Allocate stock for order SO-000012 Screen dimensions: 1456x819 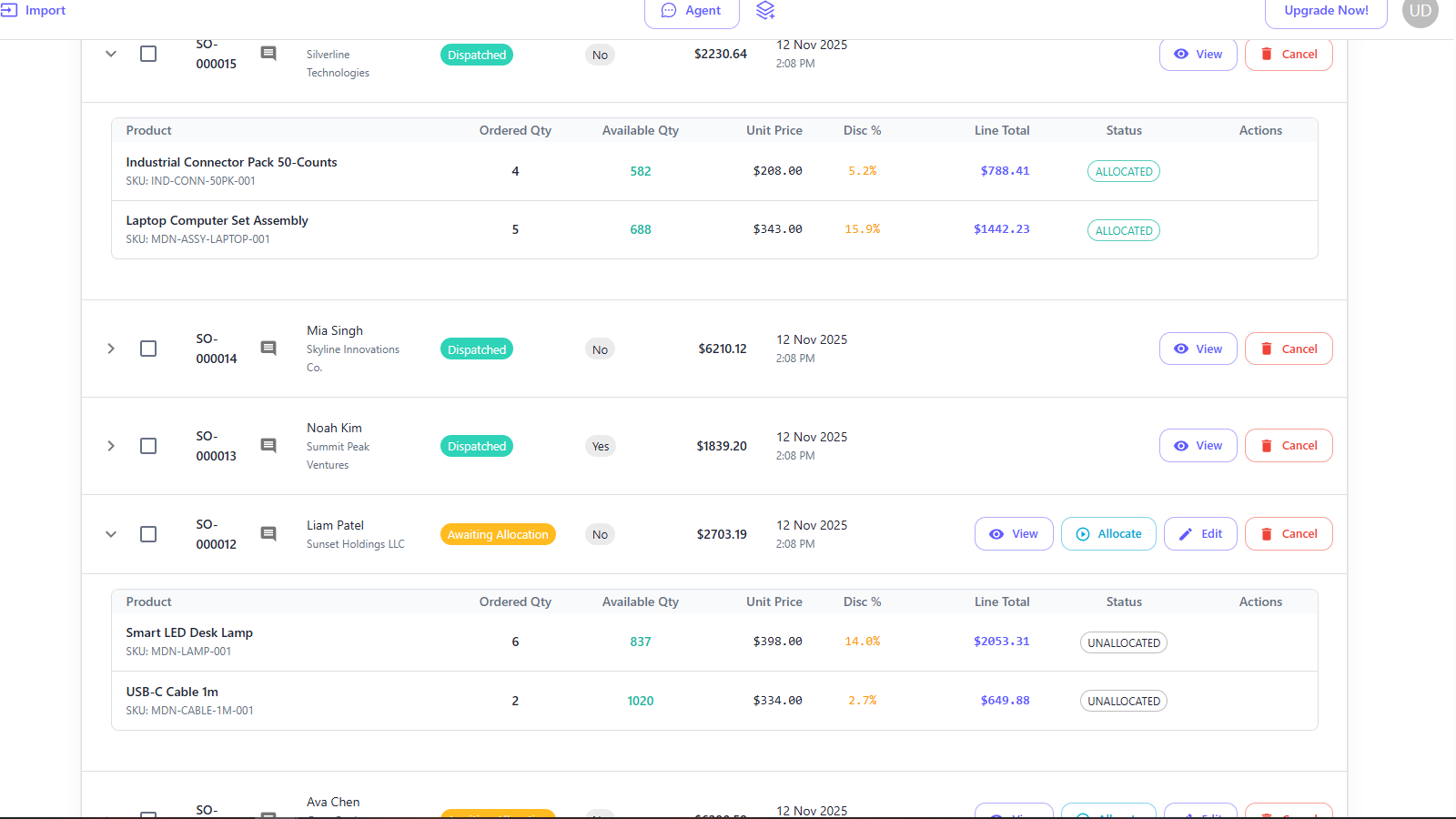coord(1108,534)
